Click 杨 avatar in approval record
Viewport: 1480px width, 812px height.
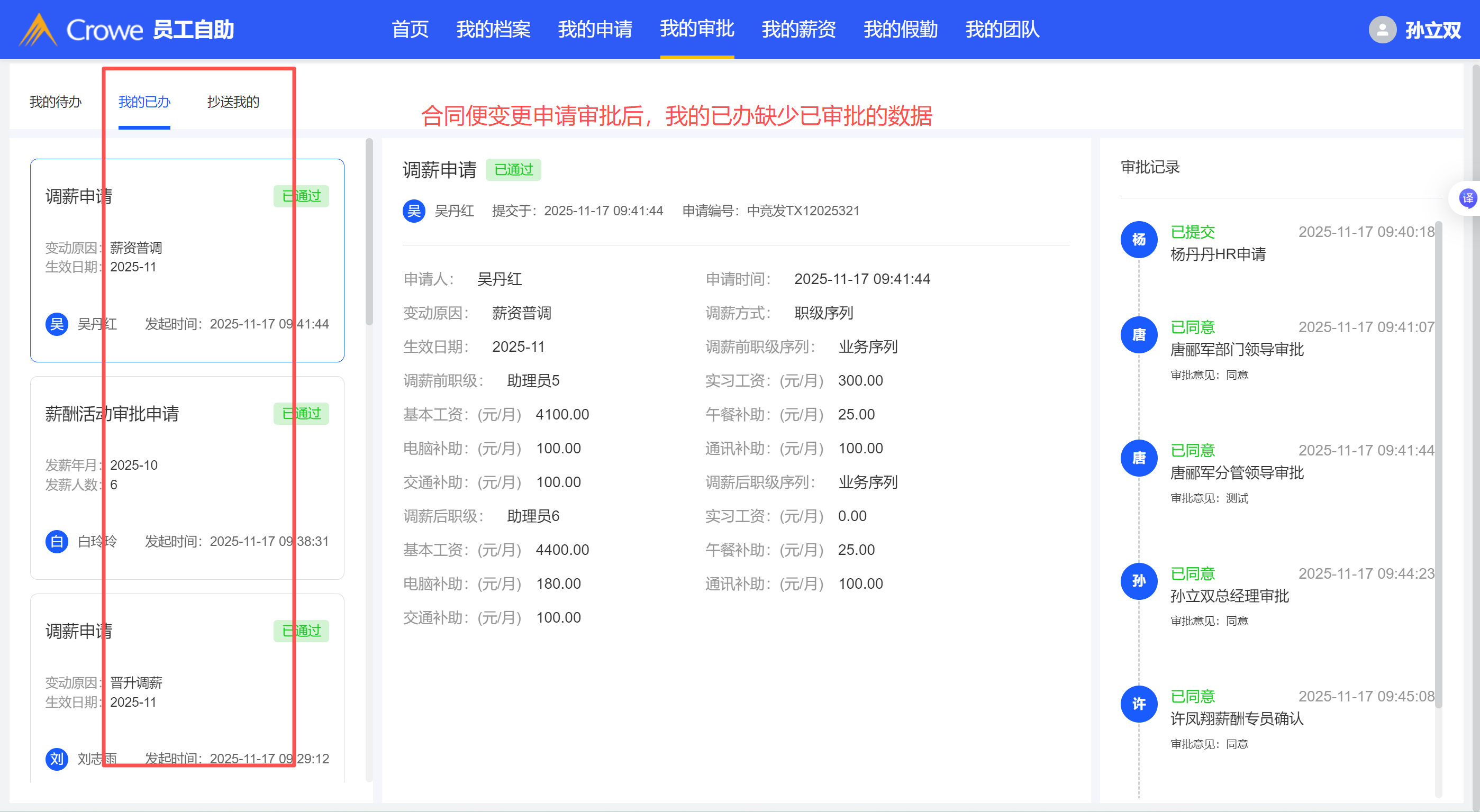tap(1139, 240)
